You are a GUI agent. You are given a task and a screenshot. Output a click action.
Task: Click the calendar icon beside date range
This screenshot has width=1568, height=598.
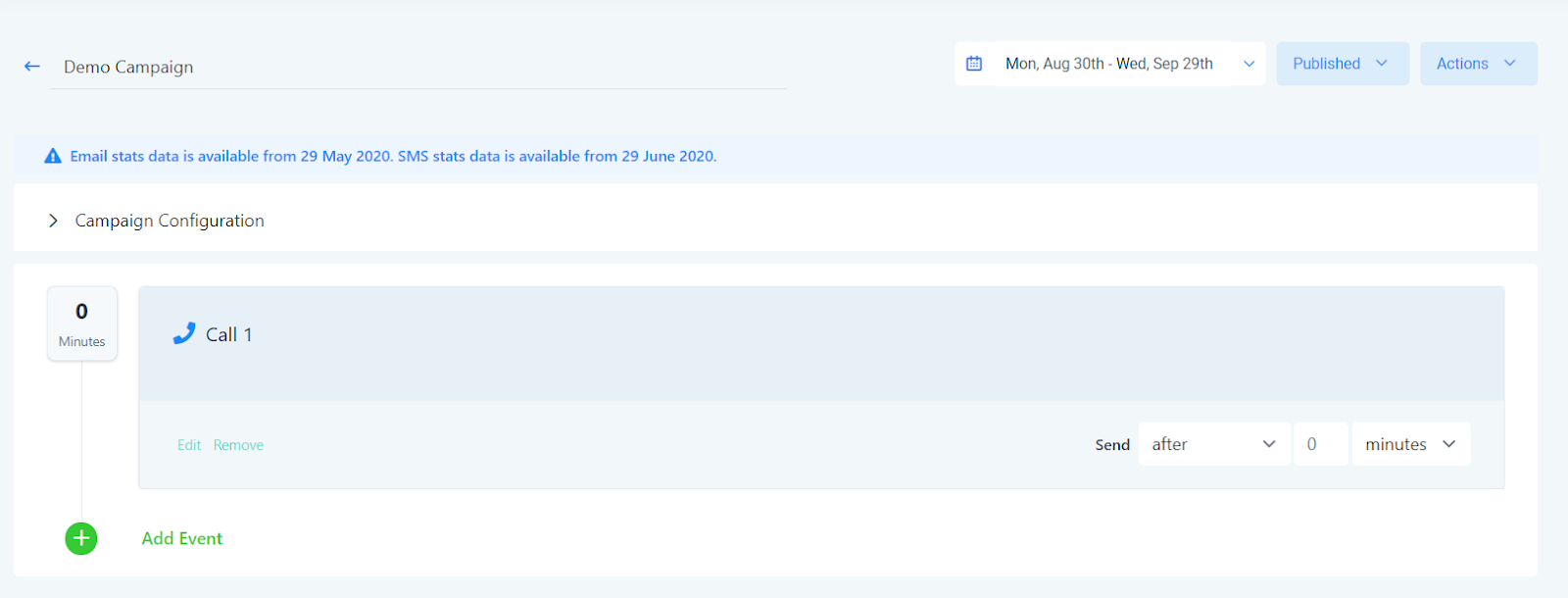coord(974,64)
